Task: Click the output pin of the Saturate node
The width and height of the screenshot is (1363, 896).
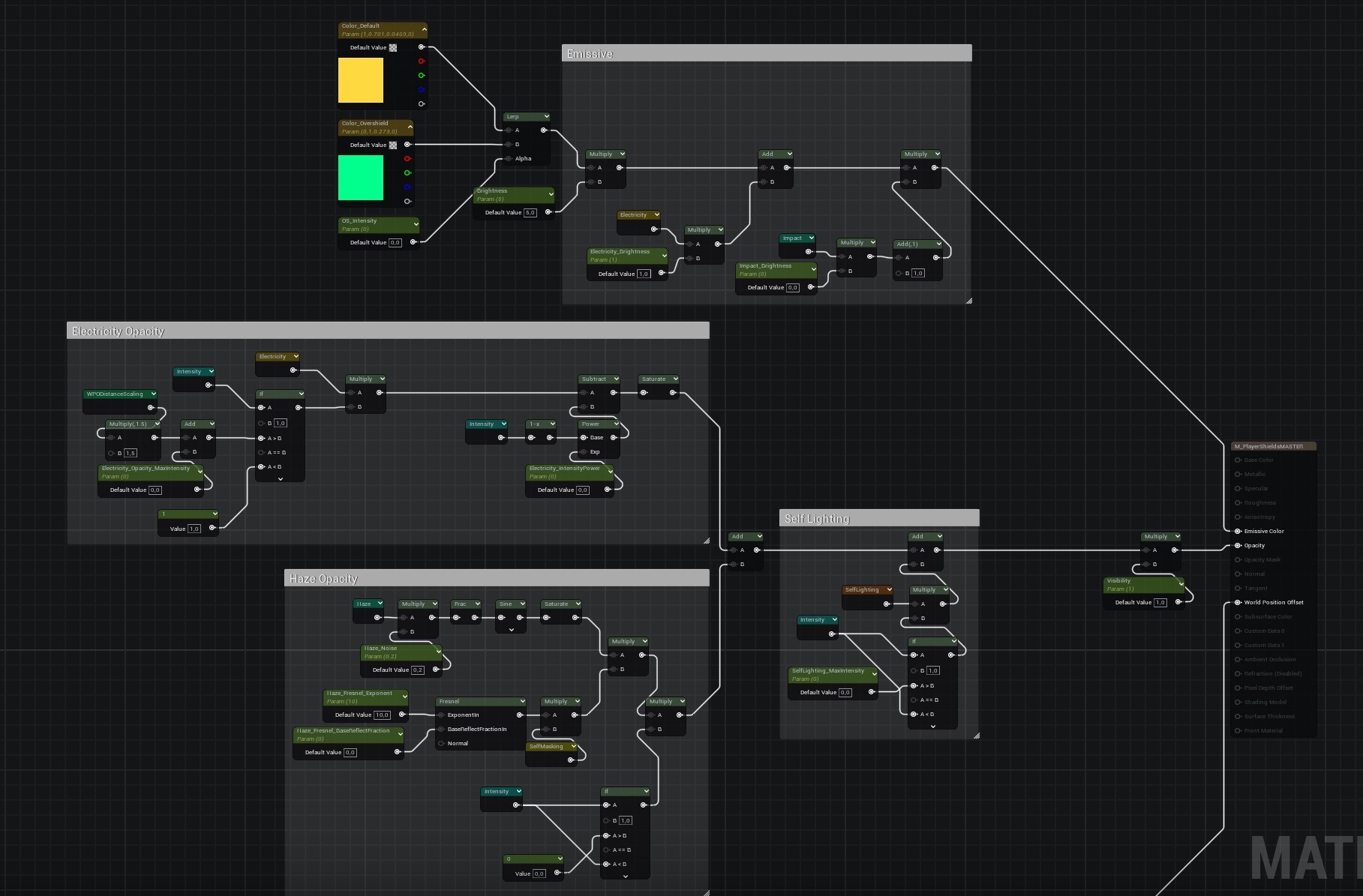Action: (x=673, y=392)
